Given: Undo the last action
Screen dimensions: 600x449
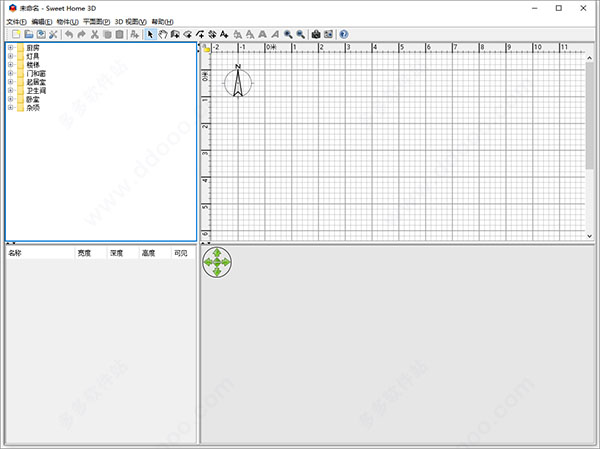Looking at the screenshot, I should 69,34.
